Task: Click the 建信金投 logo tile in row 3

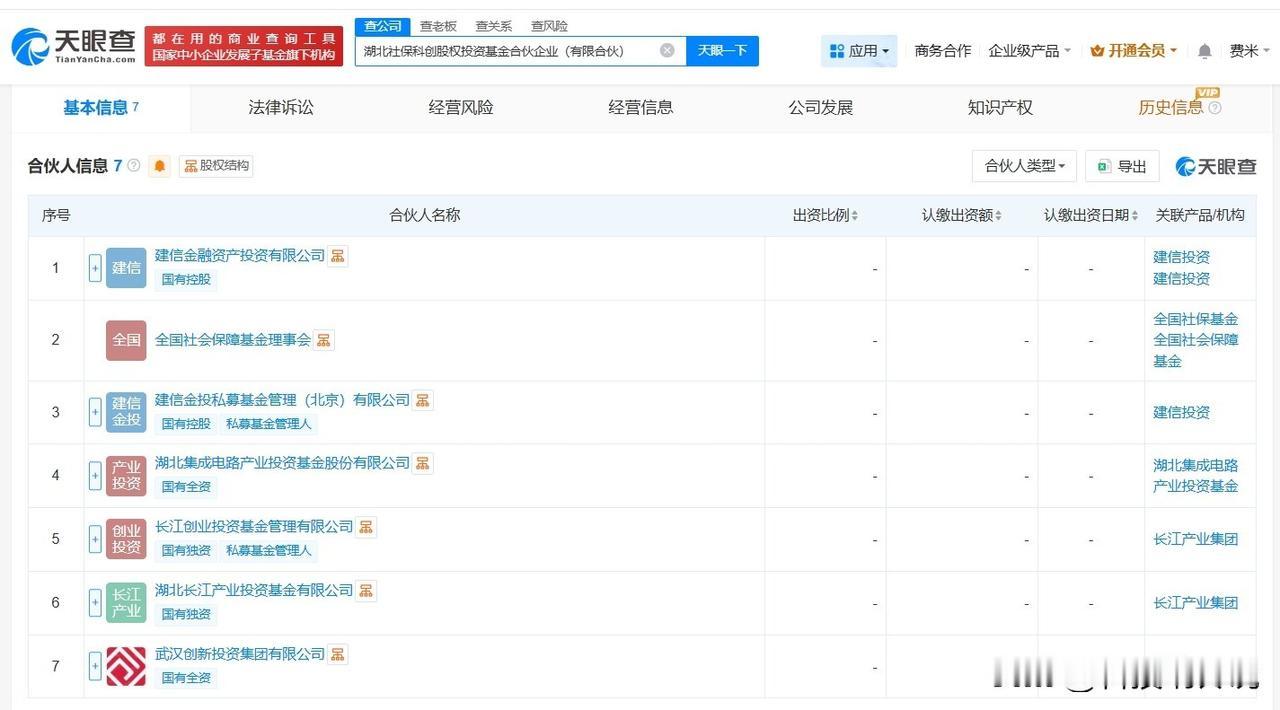Action: click(x=126, y=412)
